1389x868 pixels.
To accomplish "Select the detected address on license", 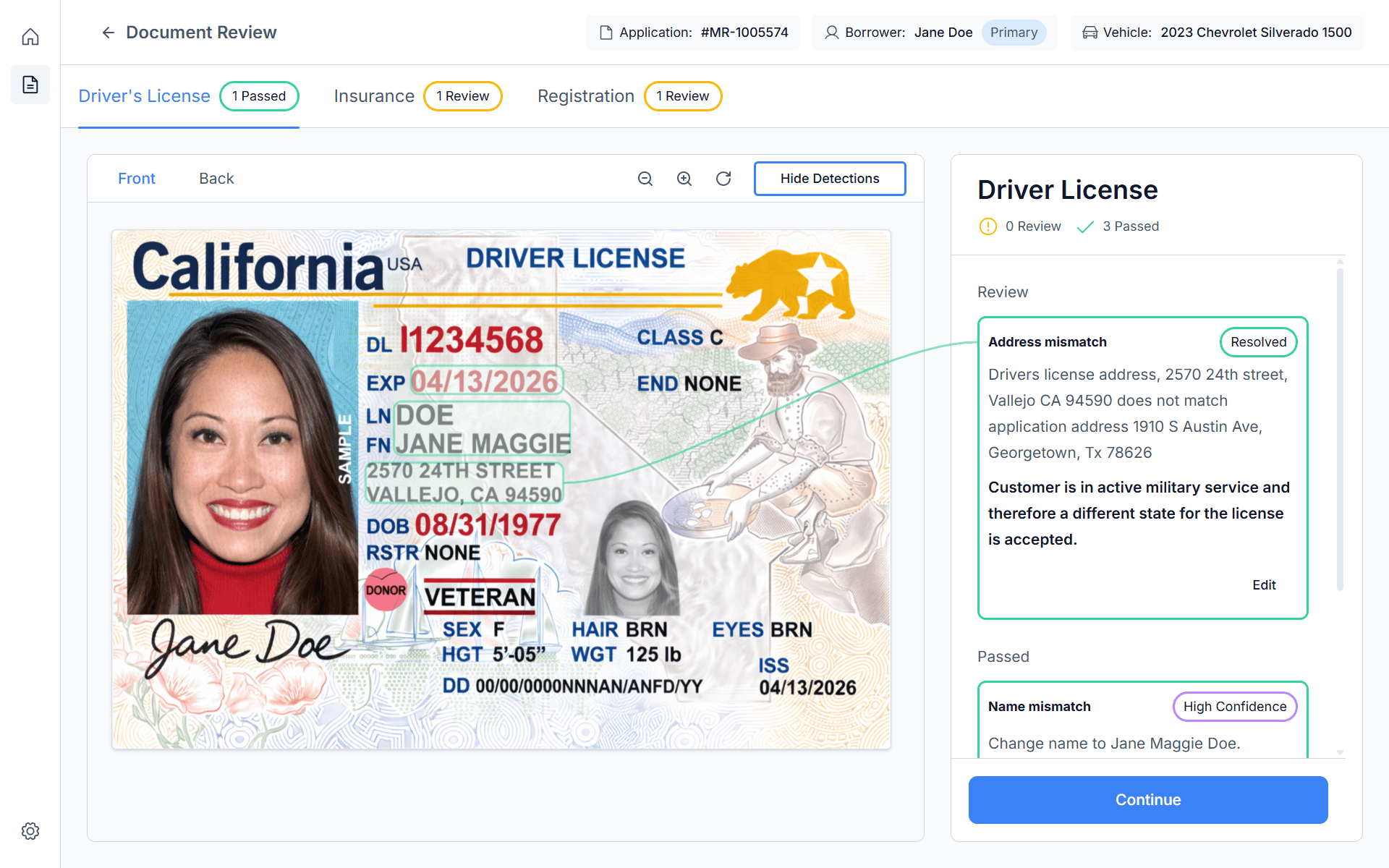I will pos(464,482).
